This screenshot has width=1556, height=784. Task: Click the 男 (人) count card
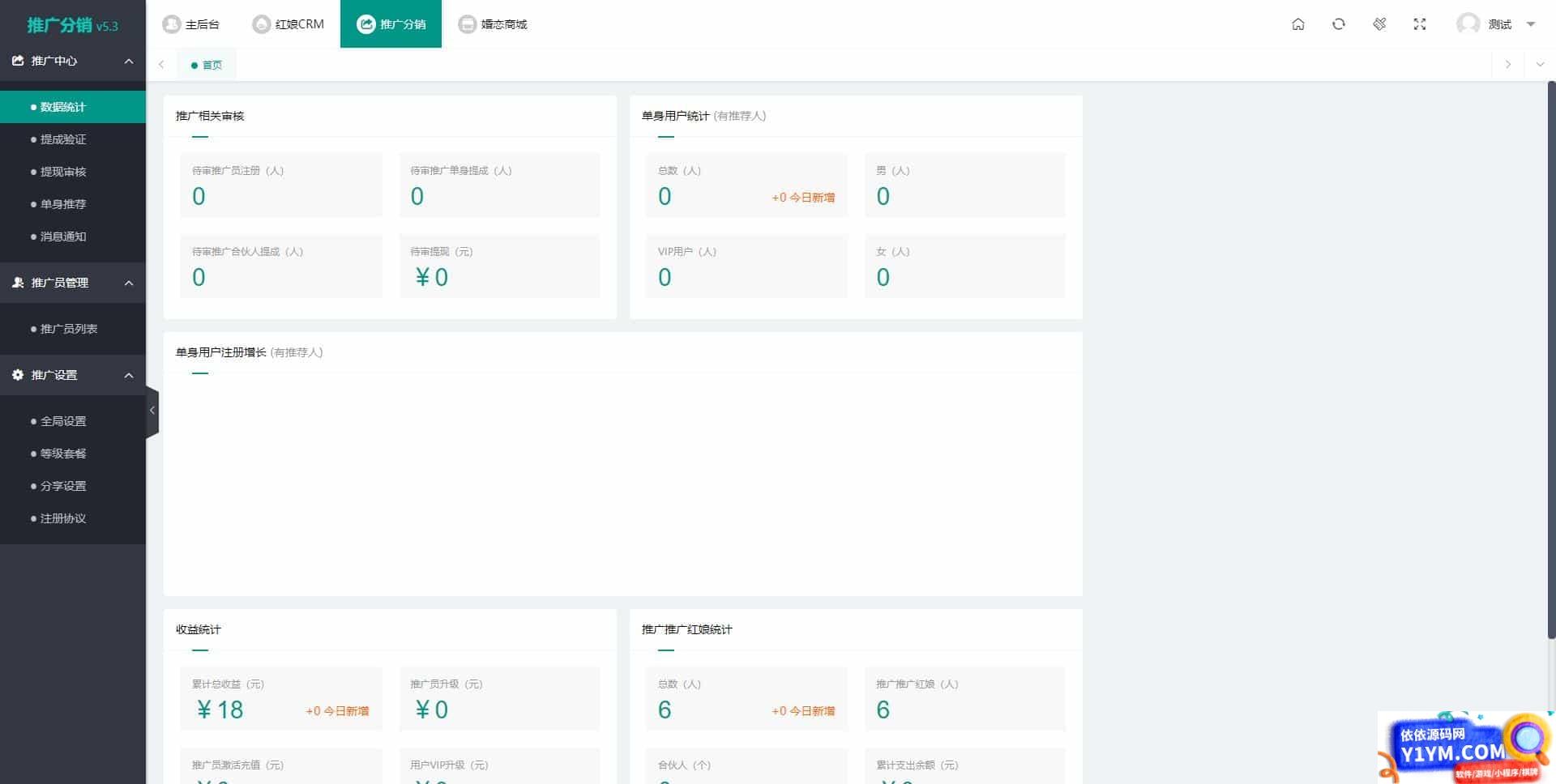964,185
